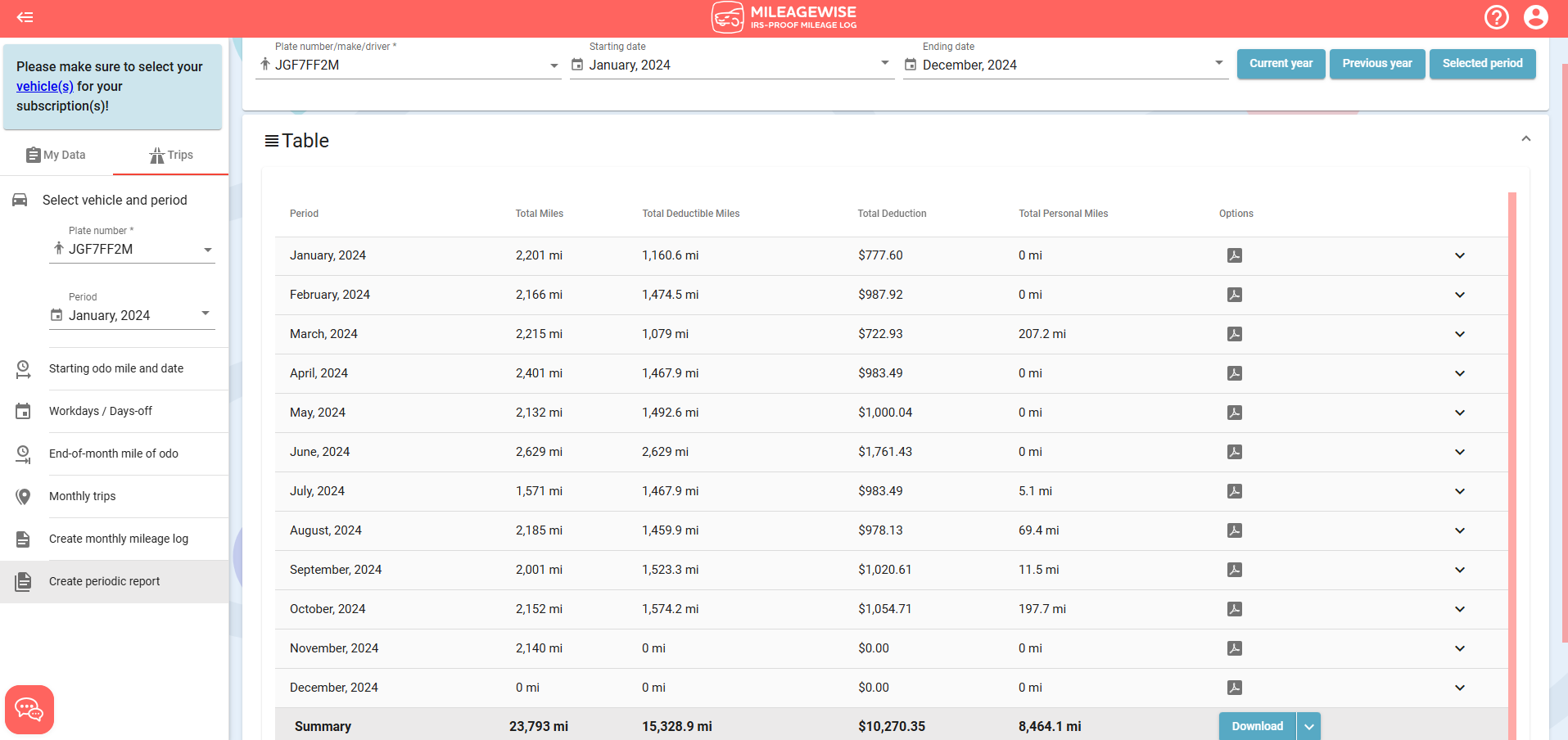
Task: Open the help question mark icon
Action: pos(1496,17)
